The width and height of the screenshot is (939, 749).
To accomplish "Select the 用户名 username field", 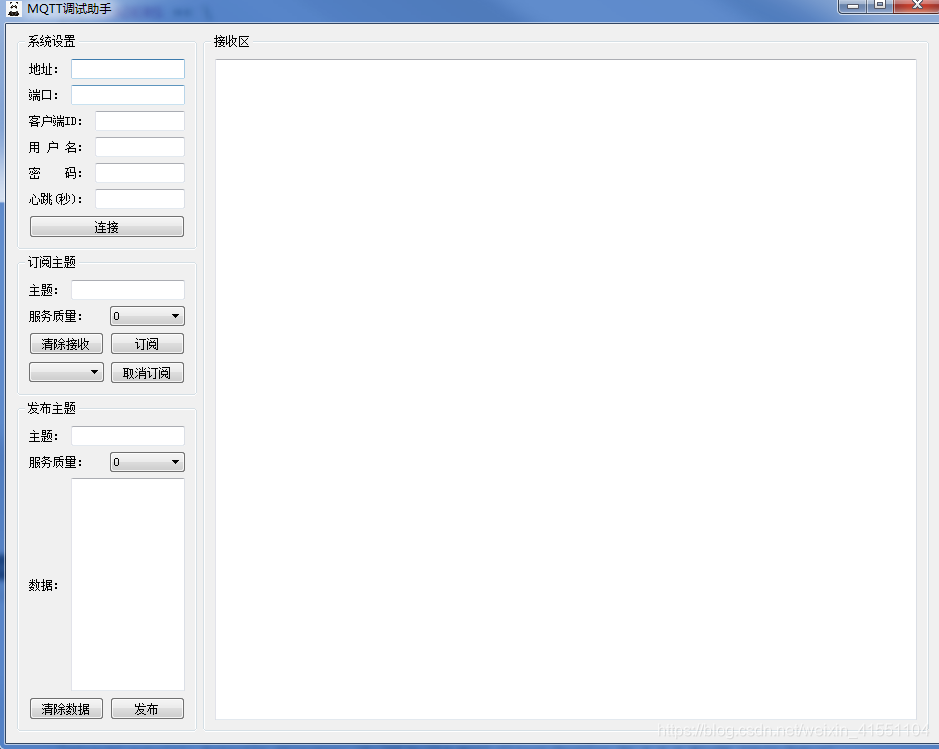I will [x=140, y=147].
